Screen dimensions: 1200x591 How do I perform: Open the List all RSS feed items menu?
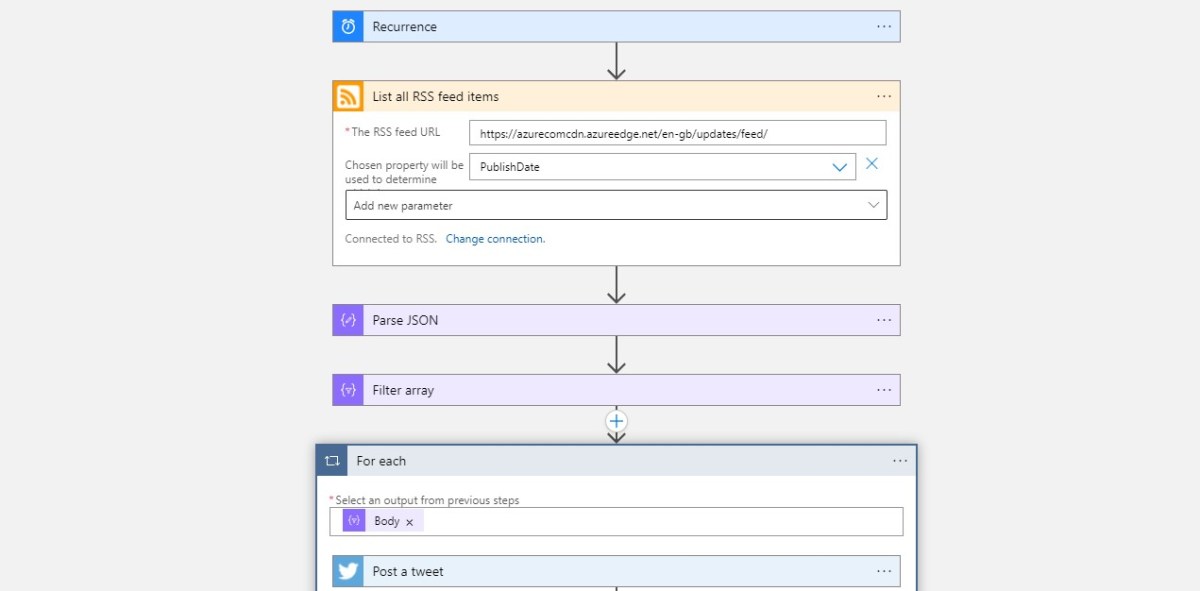coord(883,96)
